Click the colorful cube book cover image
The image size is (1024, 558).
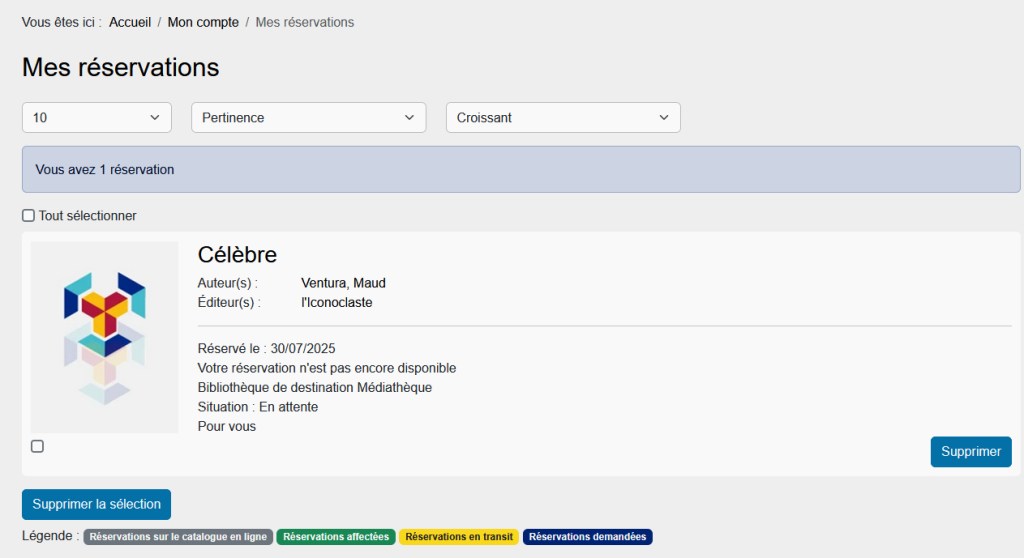coord(104,337)
